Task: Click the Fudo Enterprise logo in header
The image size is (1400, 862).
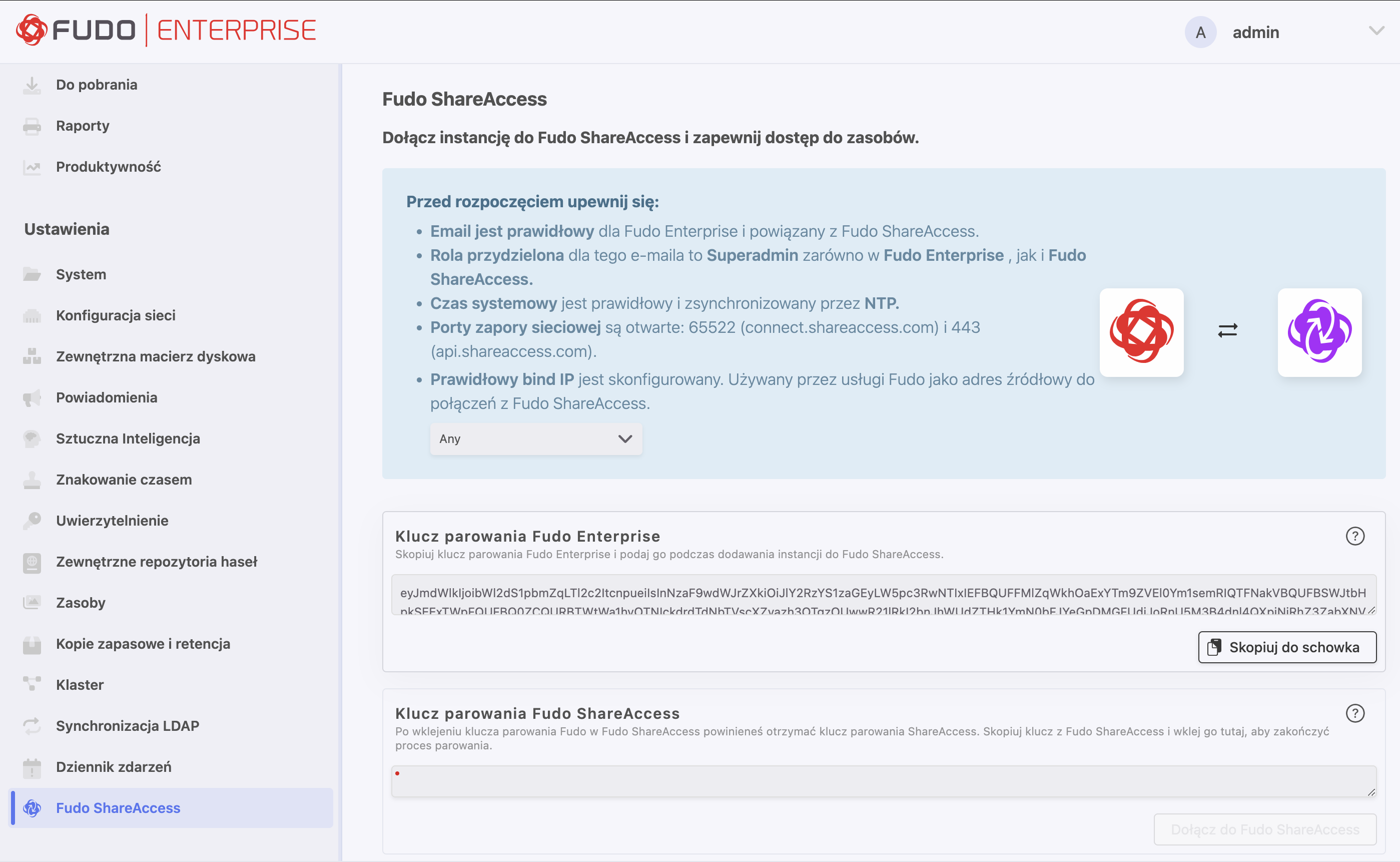Action: [x=165, y=30]
